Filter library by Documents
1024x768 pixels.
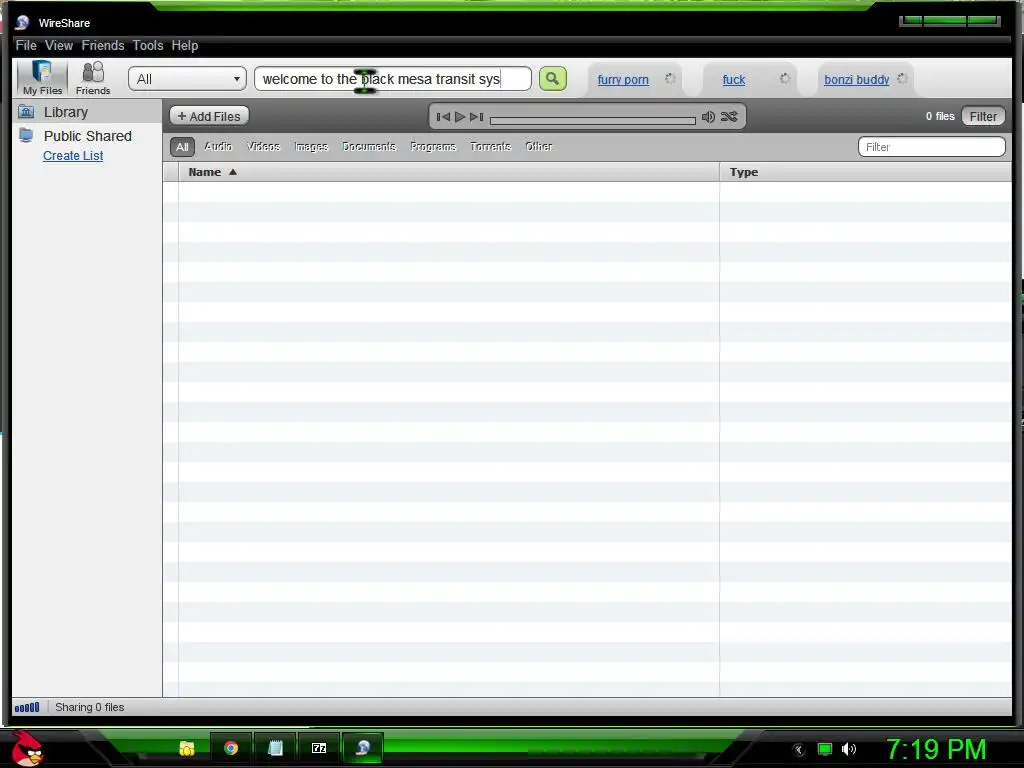point(369,147)
